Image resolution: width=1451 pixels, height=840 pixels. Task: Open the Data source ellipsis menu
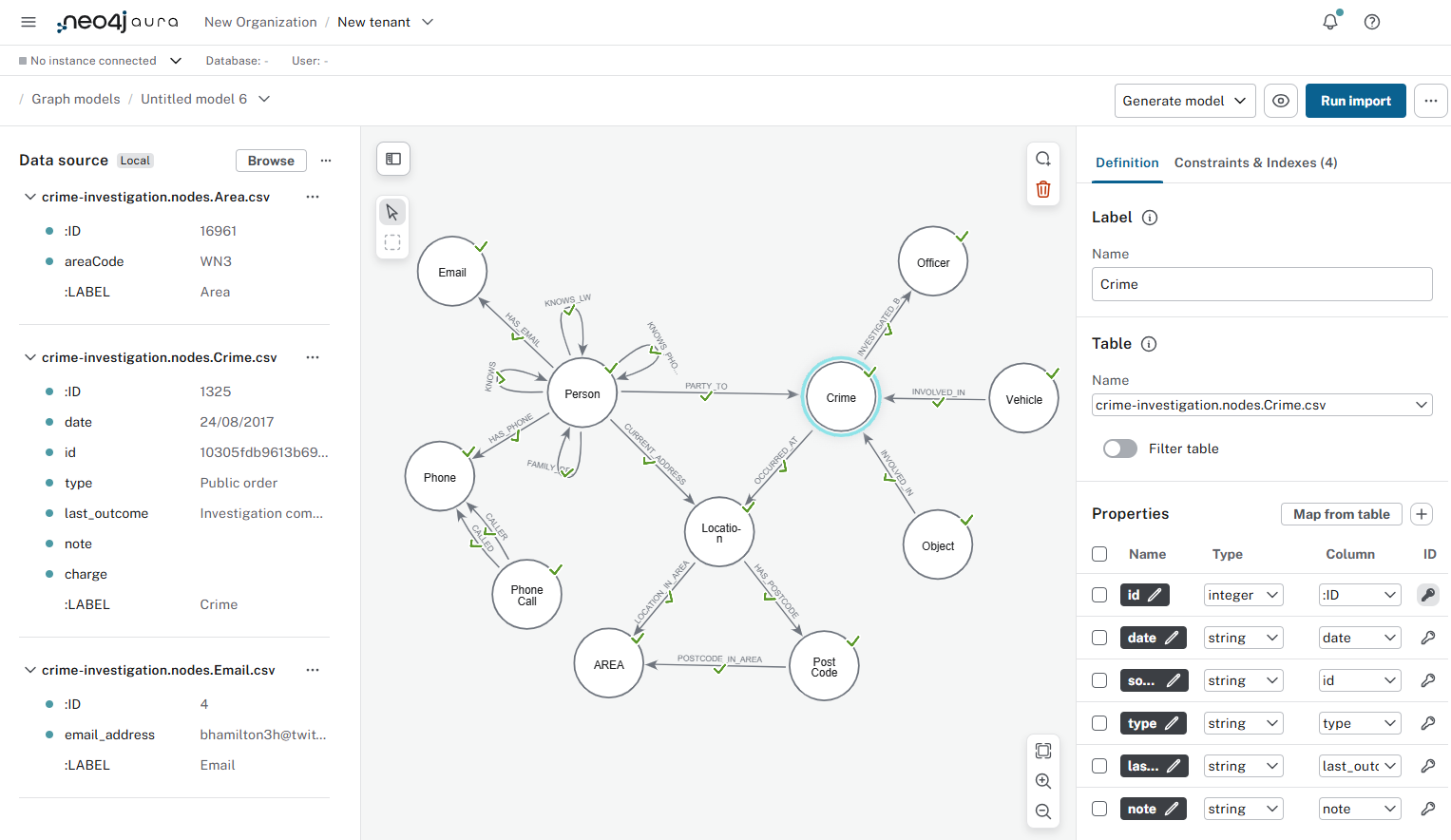pyautogui.click(x=326, y=161)
